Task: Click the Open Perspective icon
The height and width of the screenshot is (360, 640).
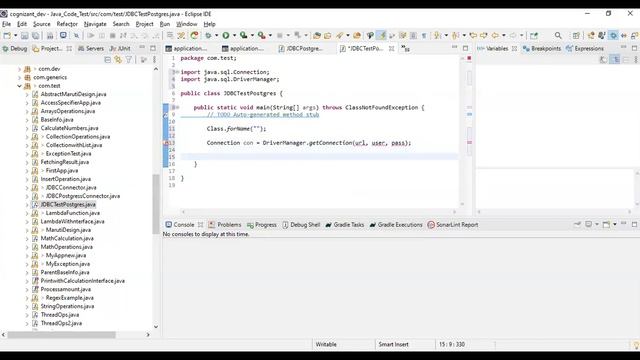Action: 576,36
